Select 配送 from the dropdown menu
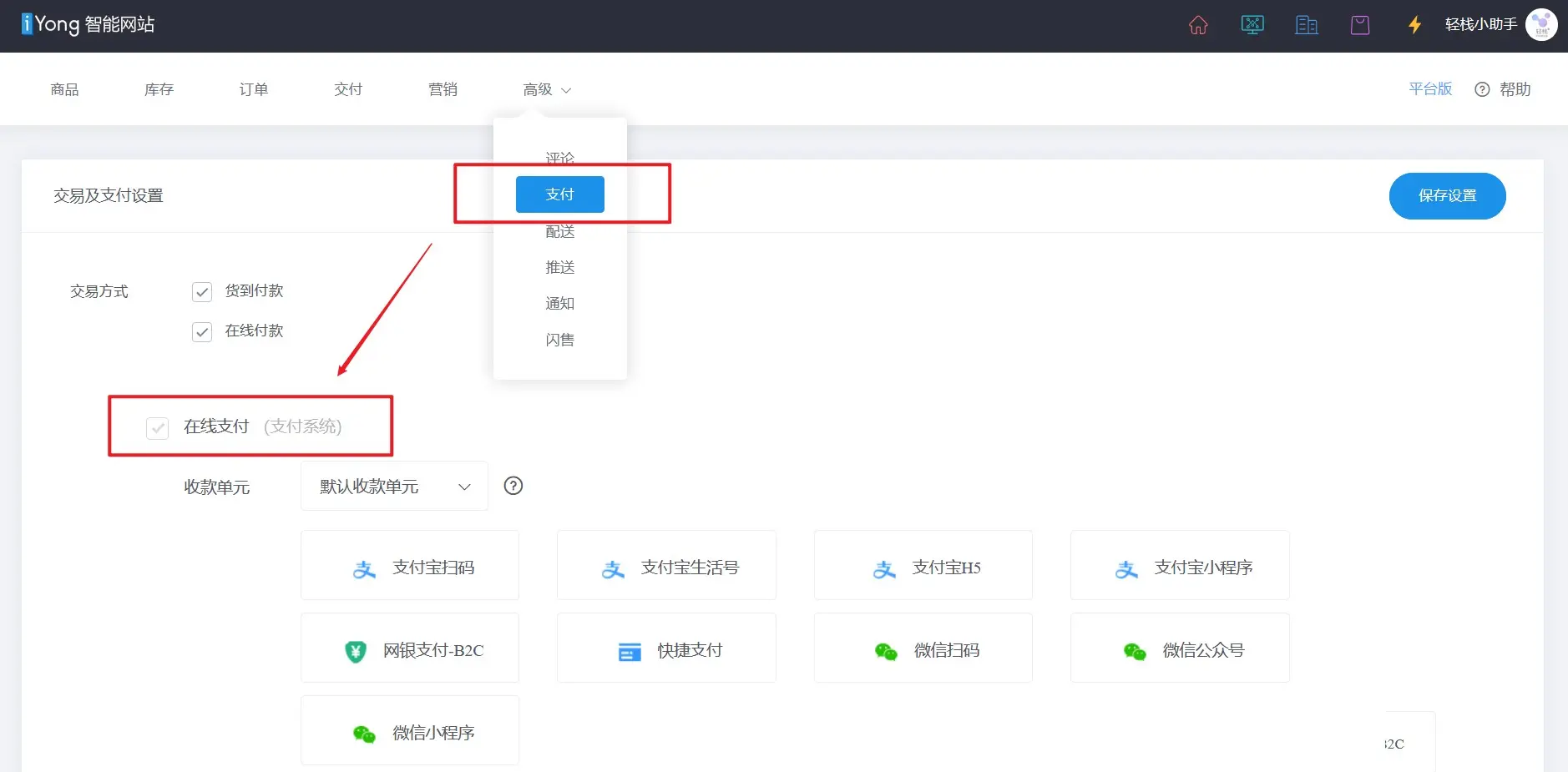Image resolution: width=1568 pixels, height=772 pixels. tap(559, 232)
